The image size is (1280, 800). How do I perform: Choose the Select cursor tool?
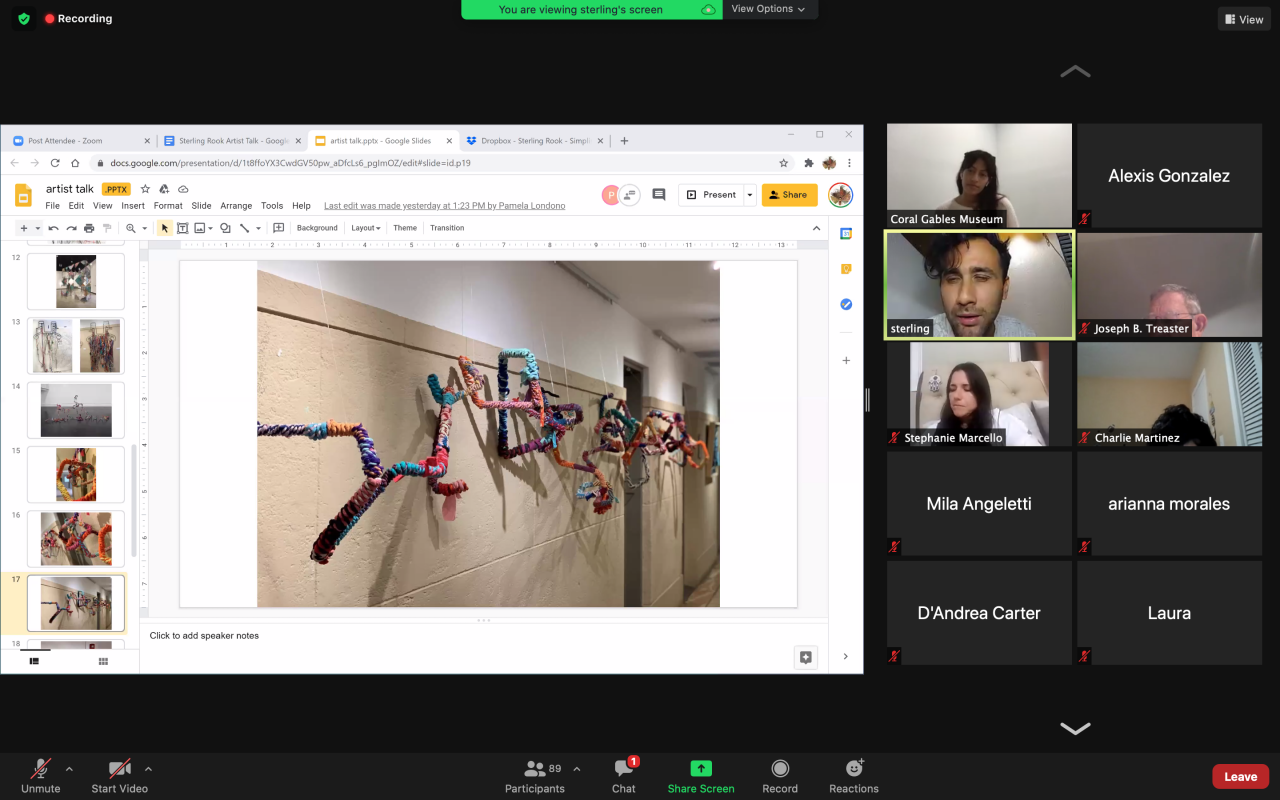pos(165,228)
